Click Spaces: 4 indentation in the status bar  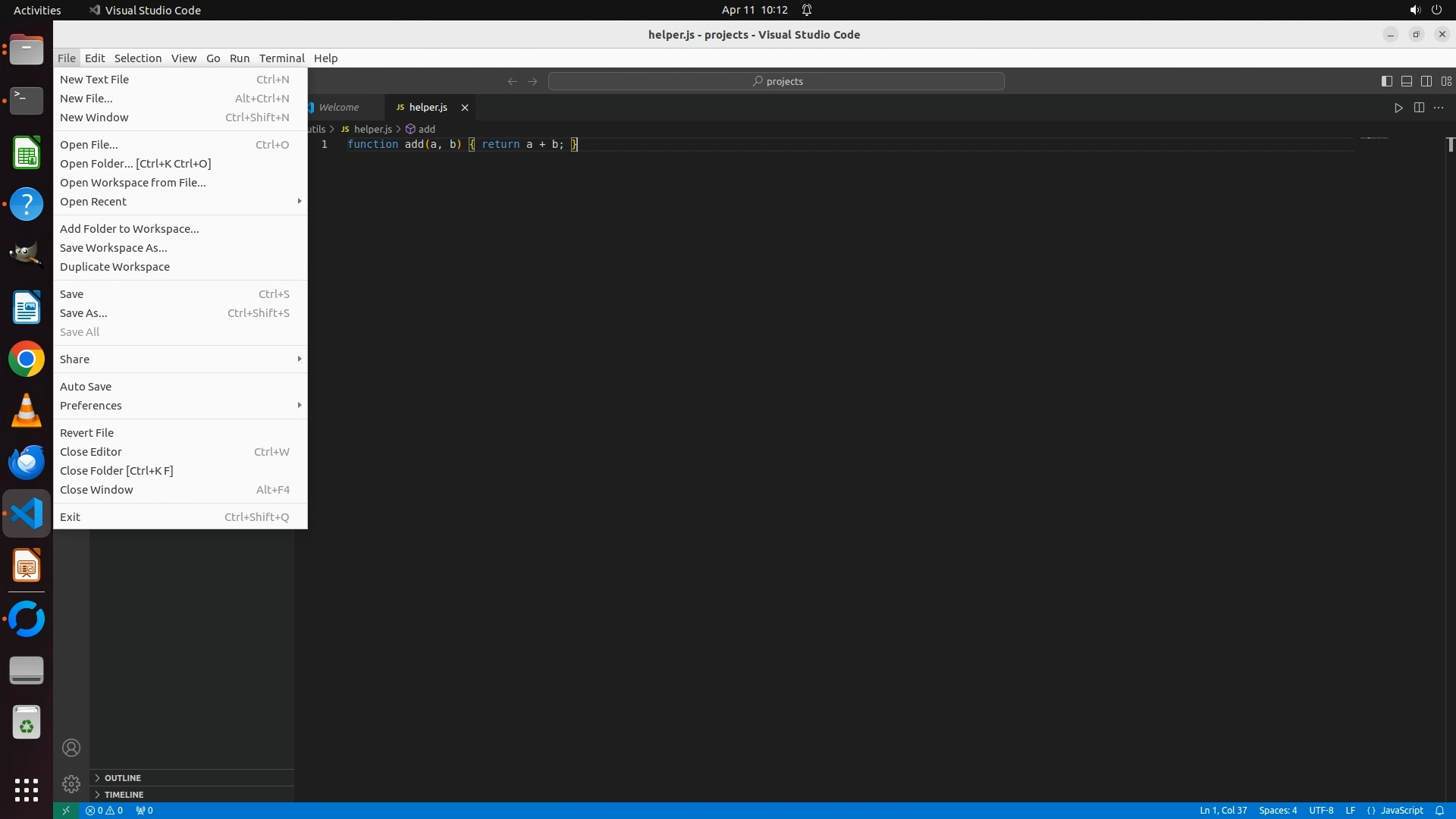[1278, 810]
